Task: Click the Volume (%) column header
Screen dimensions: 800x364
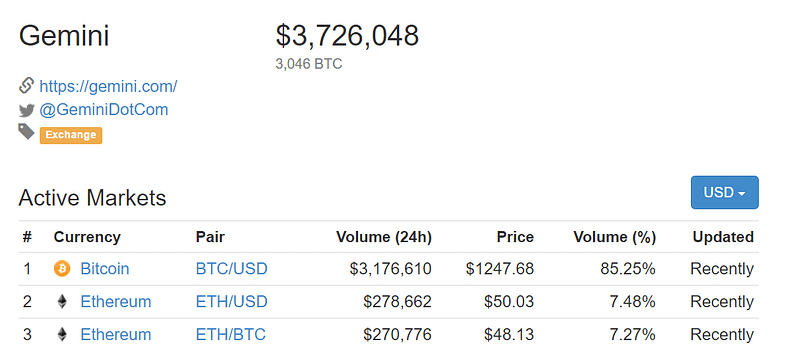Action: point(614,237)
